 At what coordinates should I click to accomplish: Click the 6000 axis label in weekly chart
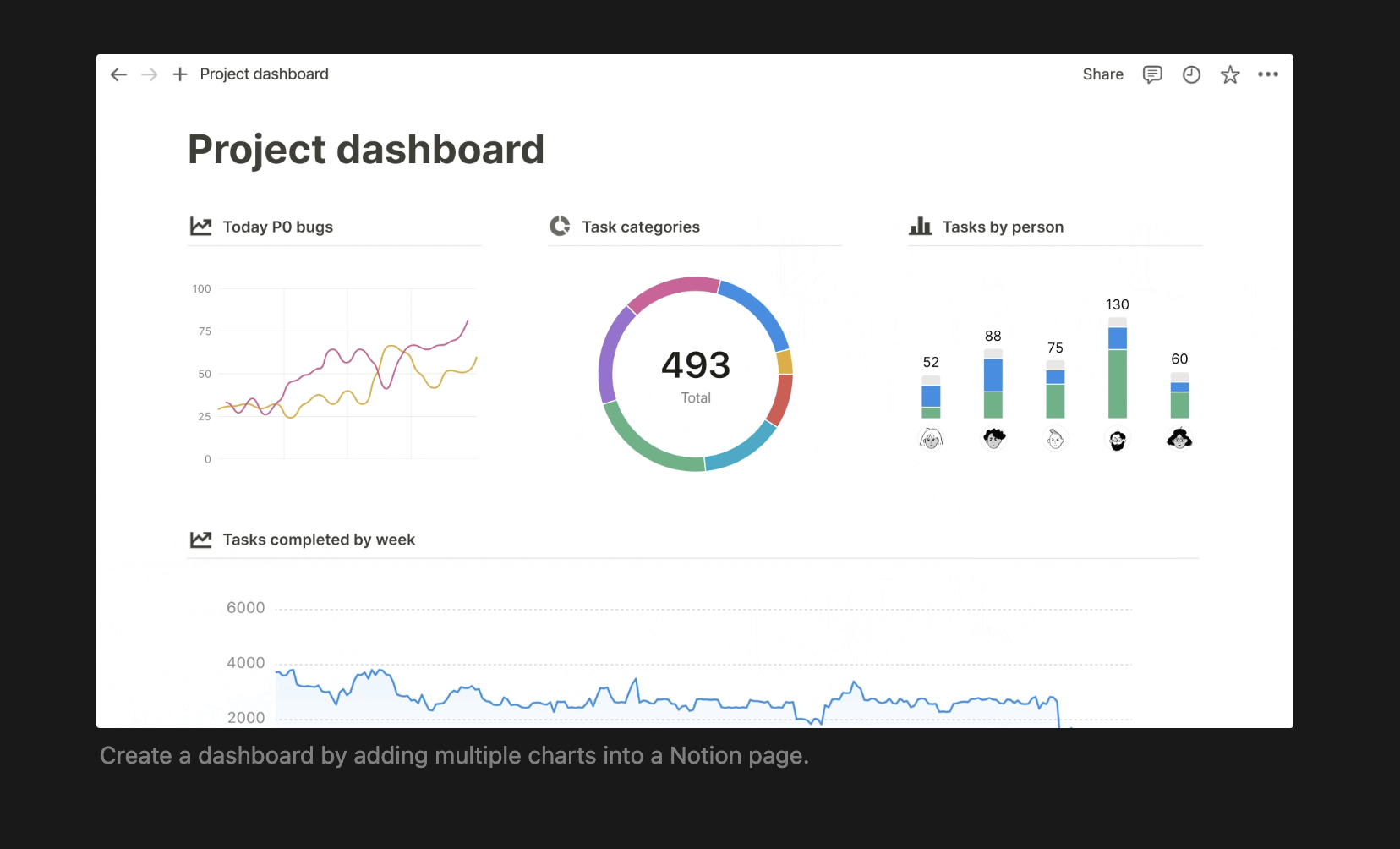pos(245,608)
